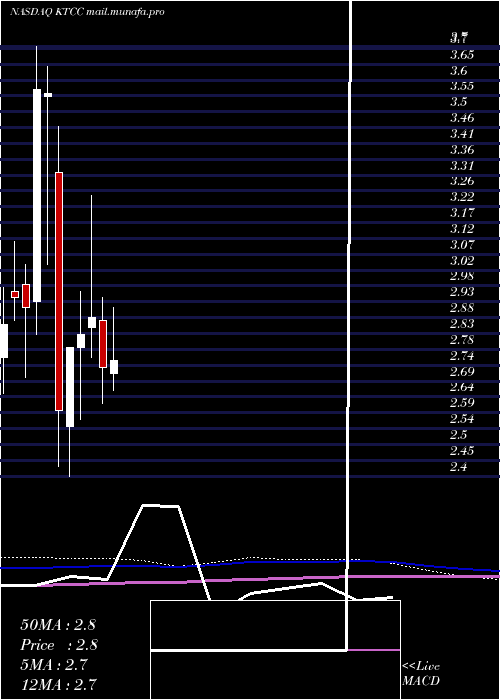The width and height of the screenshot is (500, 700).
Task: Click the 3.31 price axis label
Action: (x=462, y=166)
